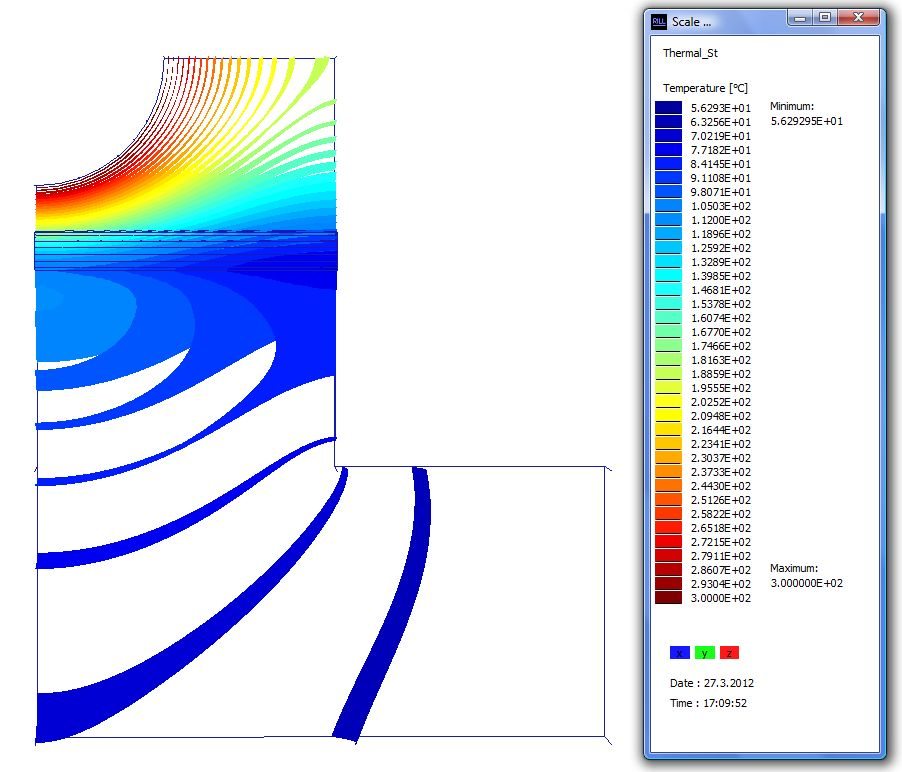Click the blue x axis box
Viewport: 902px width, 772px height.
pos(680,653)
